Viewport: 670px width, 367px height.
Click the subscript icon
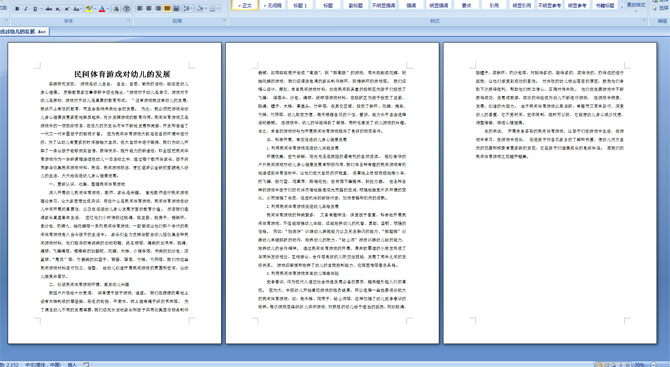58,9
